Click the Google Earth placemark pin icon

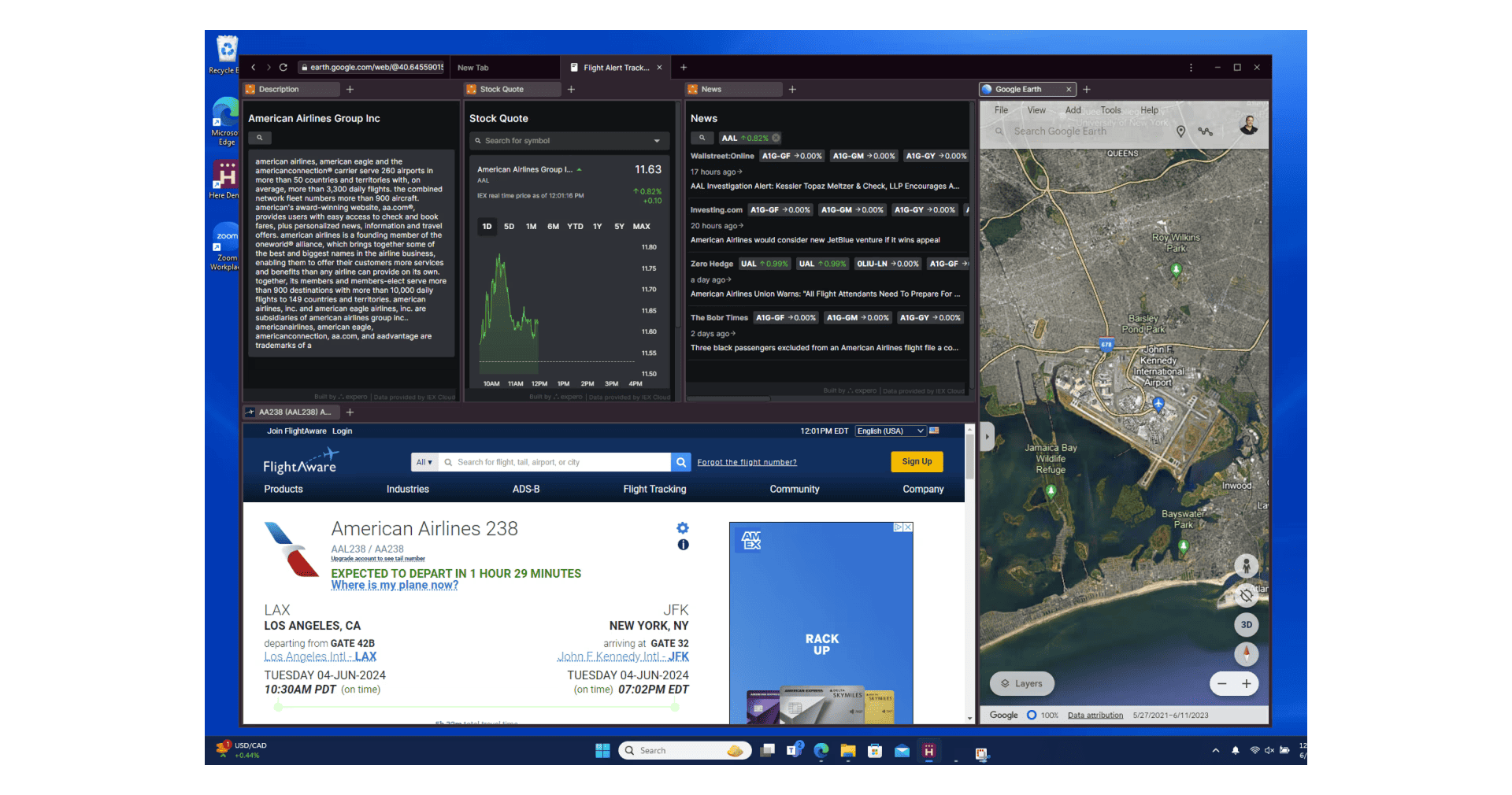pyautogui.click(x=1180, y=131)
